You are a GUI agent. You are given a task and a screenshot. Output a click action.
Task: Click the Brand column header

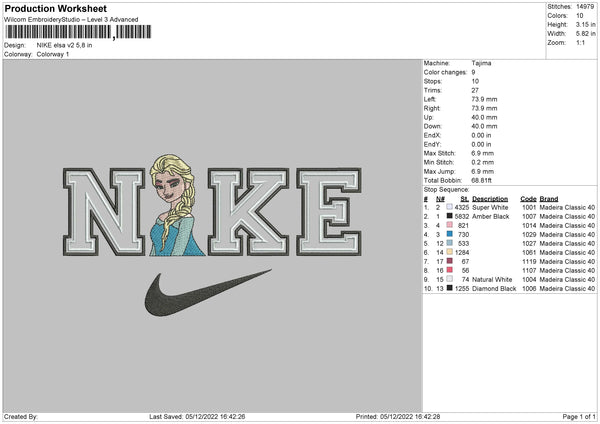coord(549,199)
